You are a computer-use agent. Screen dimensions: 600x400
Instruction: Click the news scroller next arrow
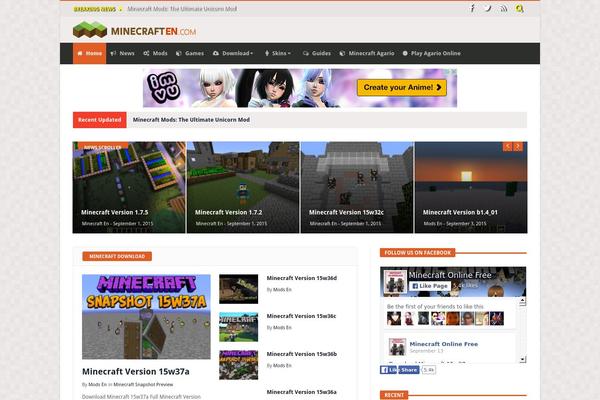coord(518,147)
